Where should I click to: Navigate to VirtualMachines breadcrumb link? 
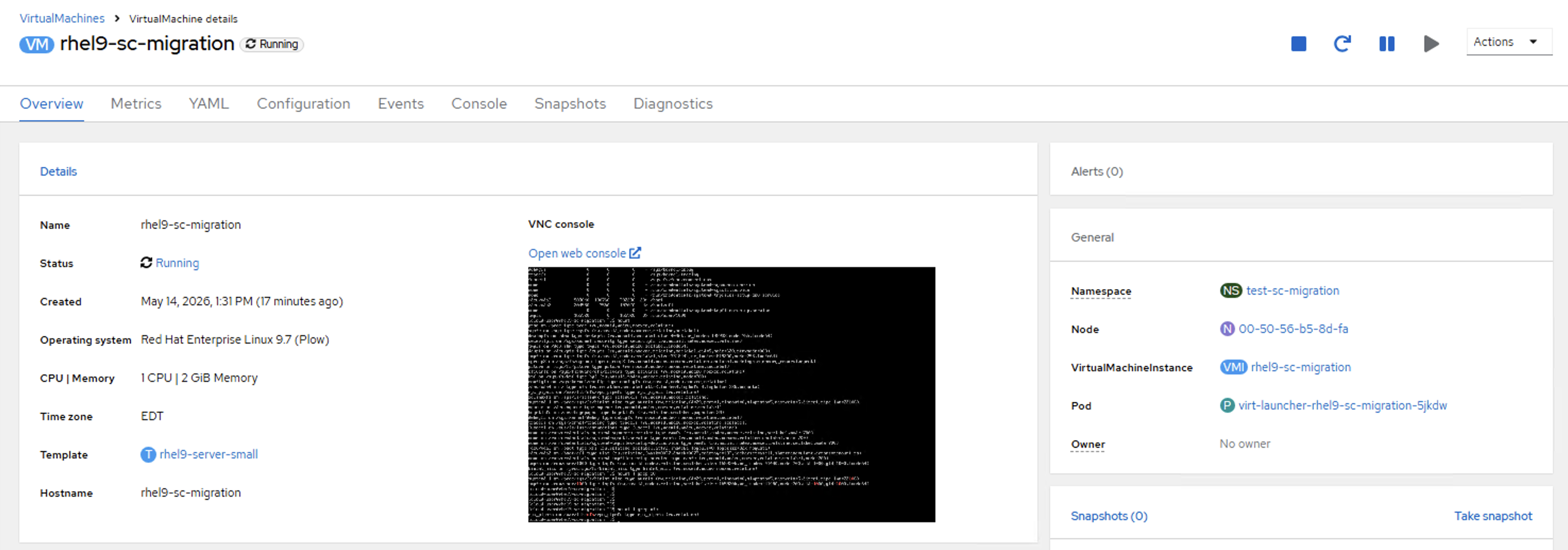(62, 18)
